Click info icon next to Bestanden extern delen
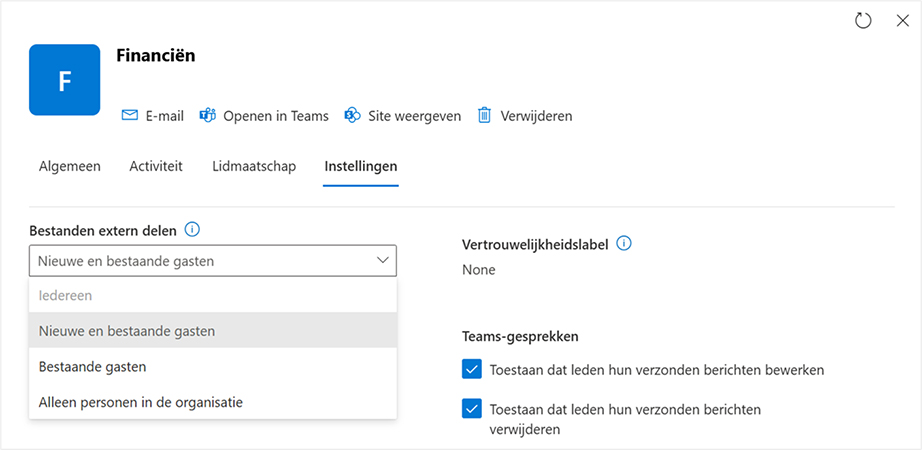Image resolution: width=922 pixels, height=450 pixels. pyautogui.click(x=193, y=230)
